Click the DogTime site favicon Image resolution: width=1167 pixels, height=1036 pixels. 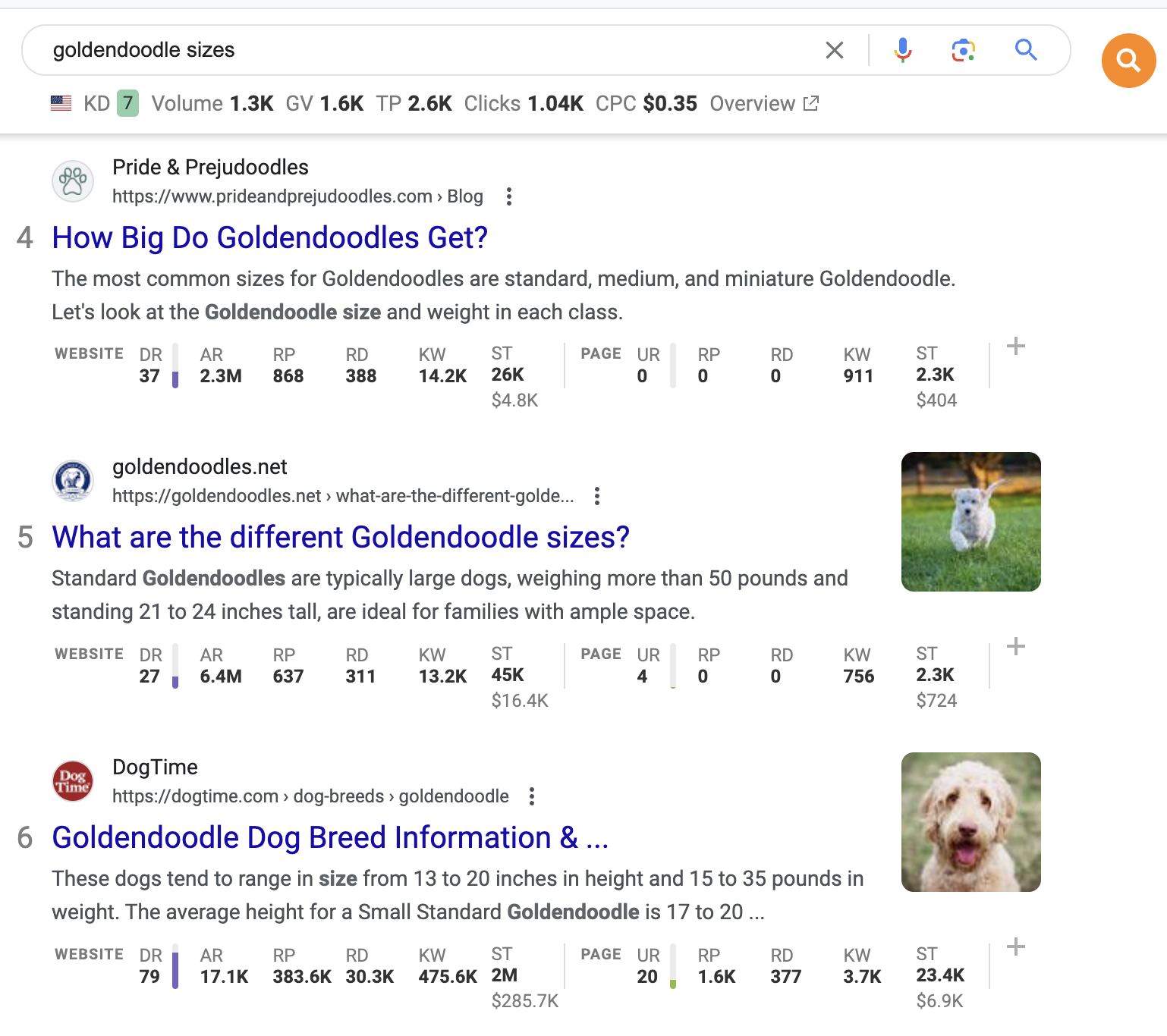(x=73, y=781)
